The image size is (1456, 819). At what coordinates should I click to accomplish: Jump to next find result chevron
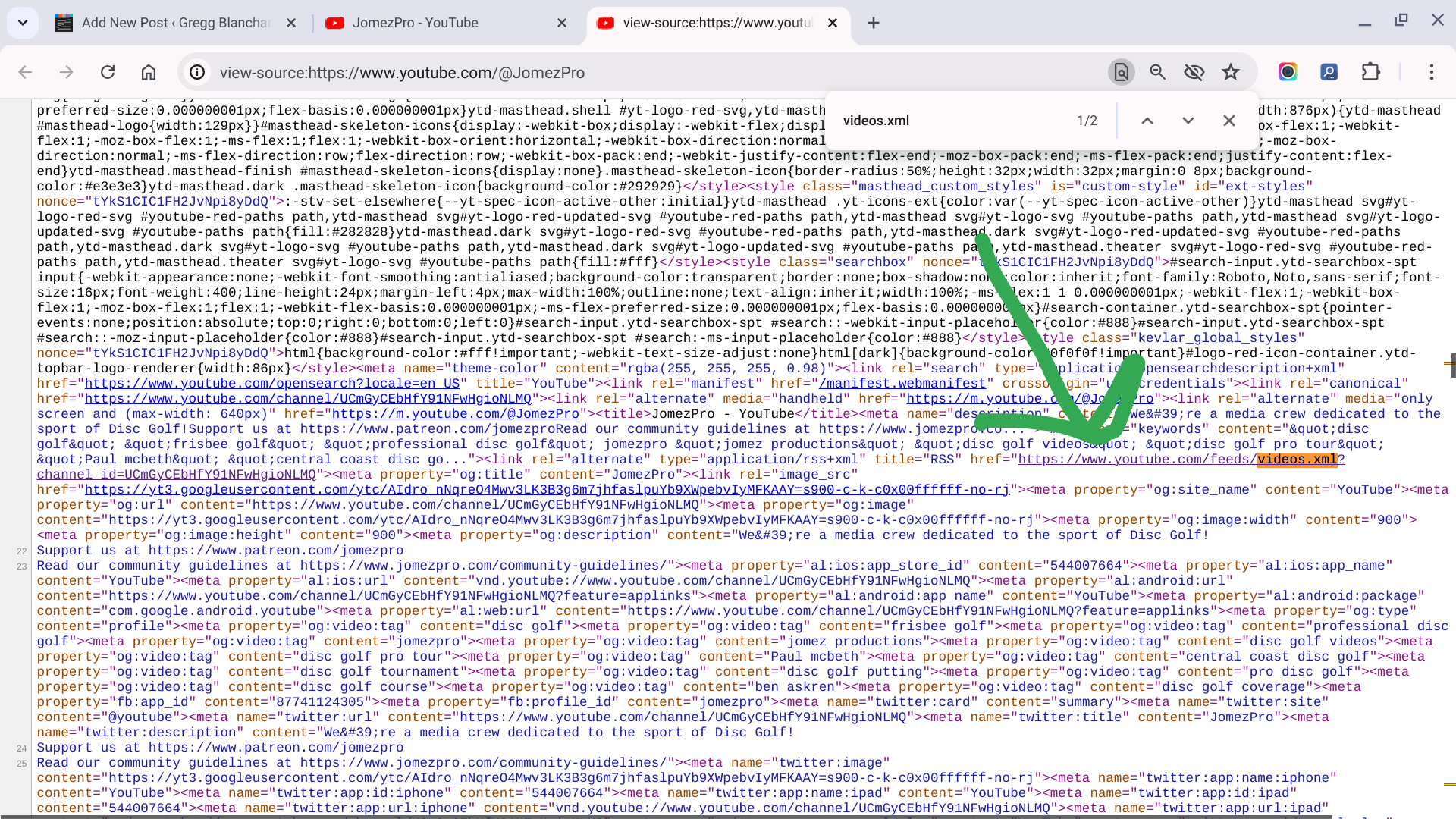click(1188, 121)
